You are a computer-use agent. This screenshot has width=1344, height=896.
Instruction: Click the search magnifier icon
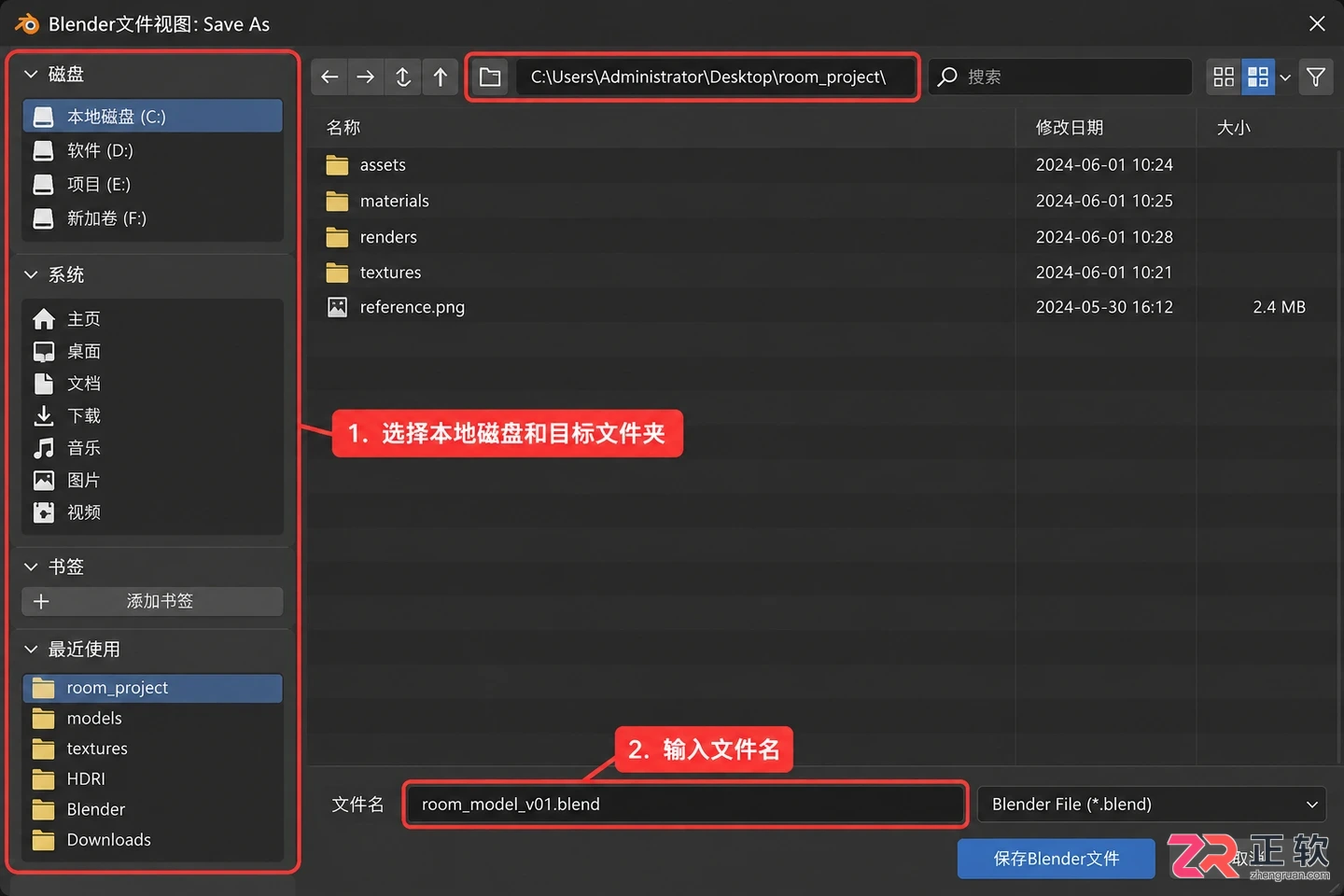tap(947, 77)
